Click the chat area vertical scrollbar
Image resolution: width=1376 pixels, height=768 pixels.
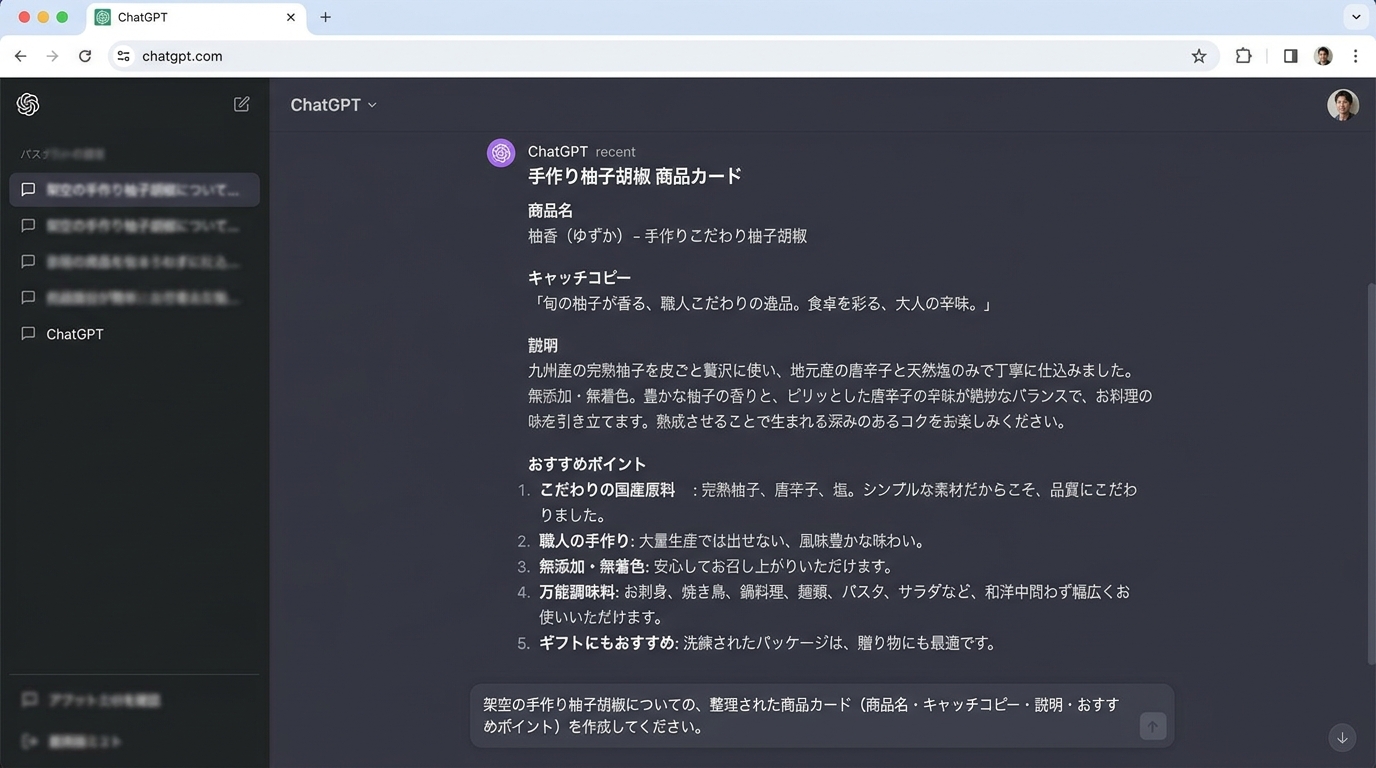[1370, 470]
